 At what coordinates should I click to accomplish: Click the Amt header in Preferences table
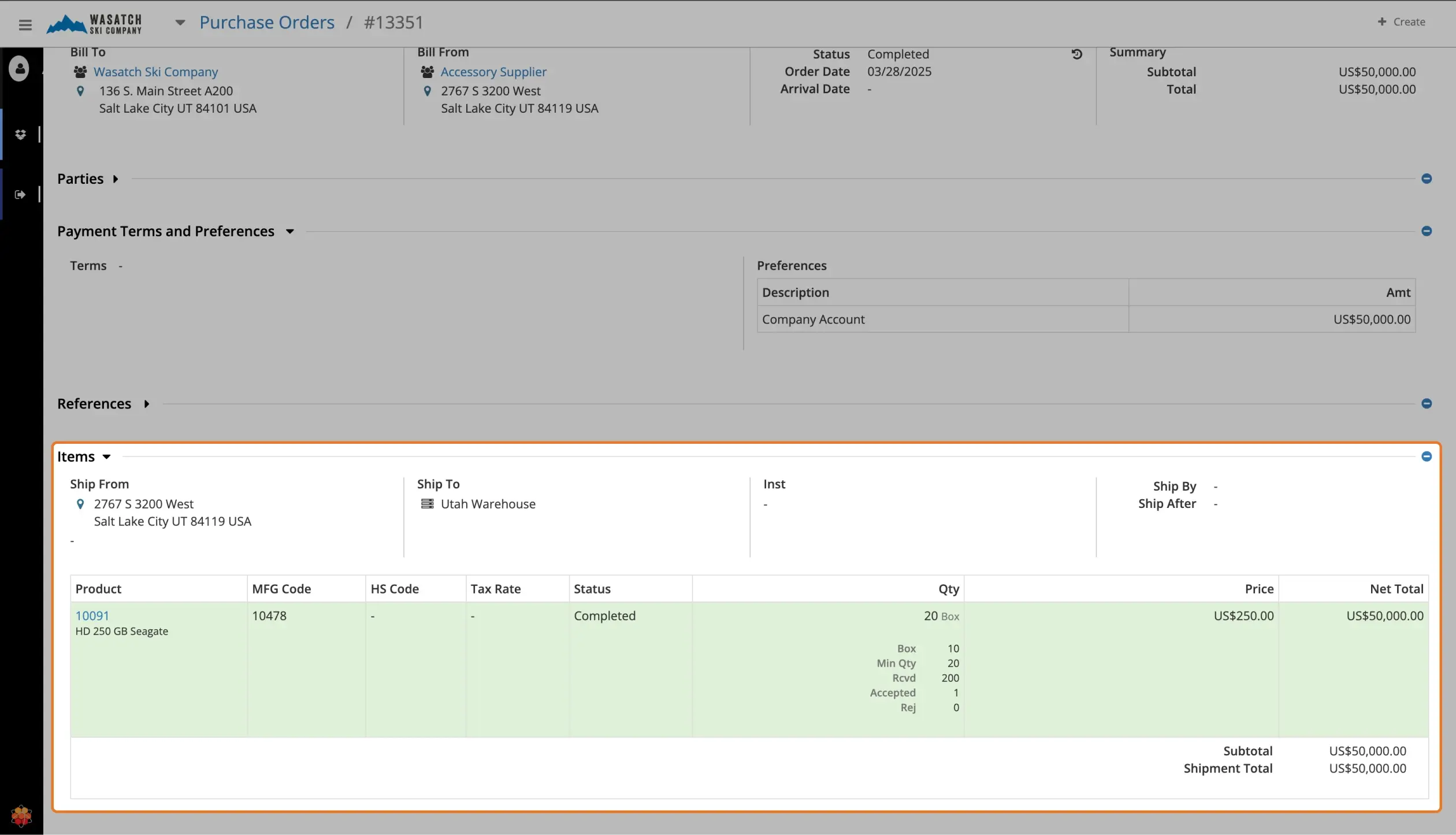tap(1272, 292)
